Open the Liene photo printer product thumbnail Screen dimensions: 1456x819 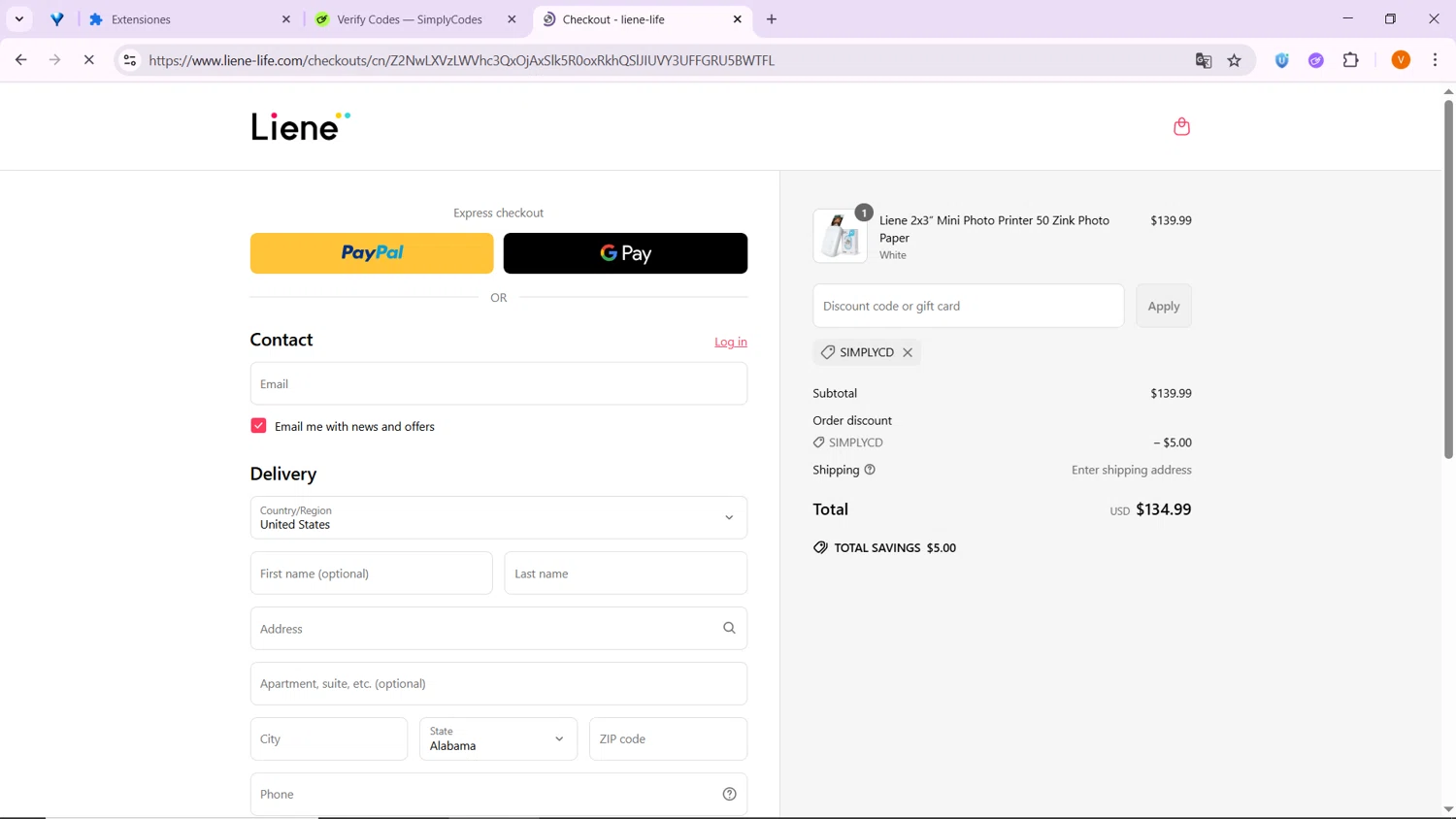841,236
